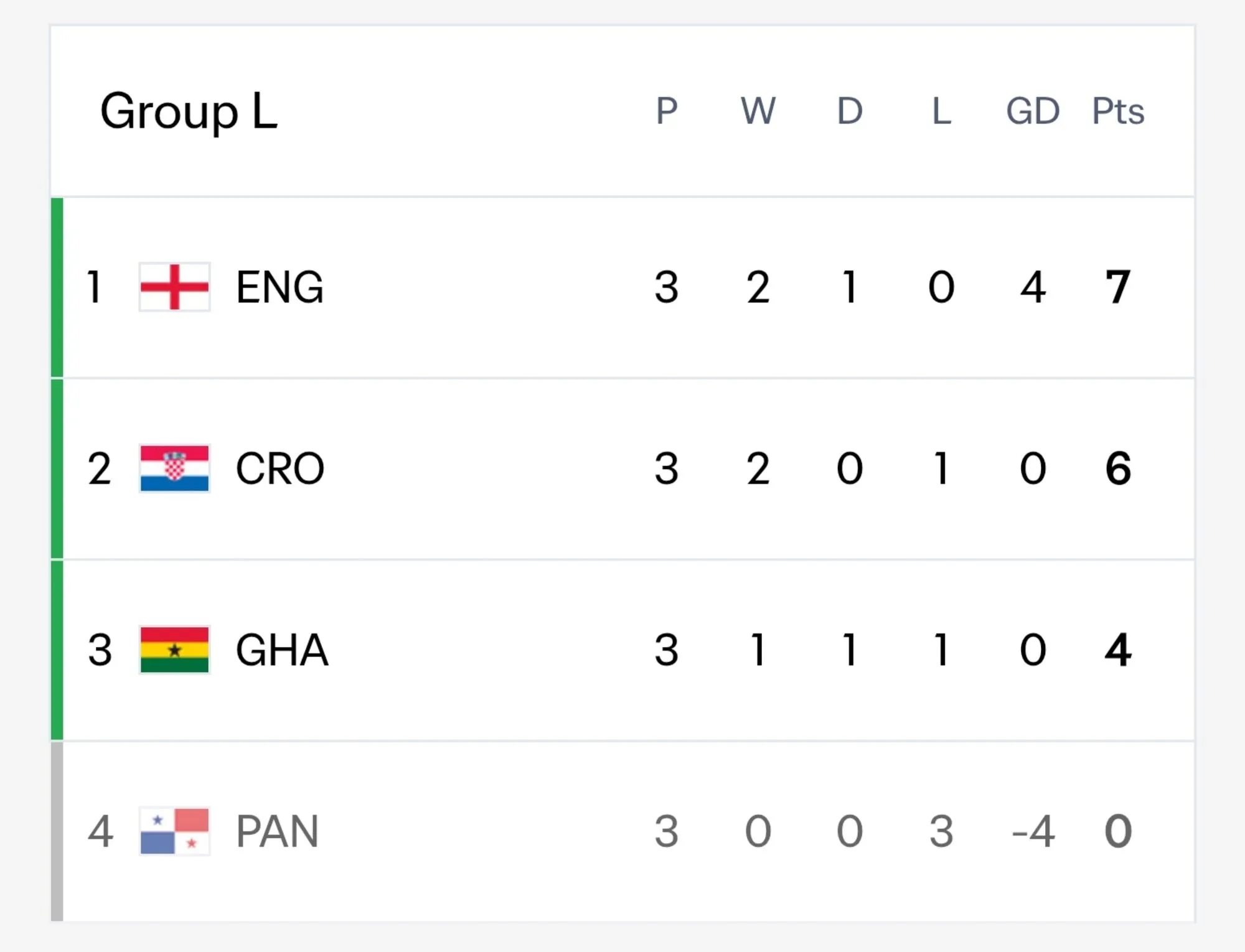
Task: Click the Ghana flag icon
Action: [x=174, y=650]
